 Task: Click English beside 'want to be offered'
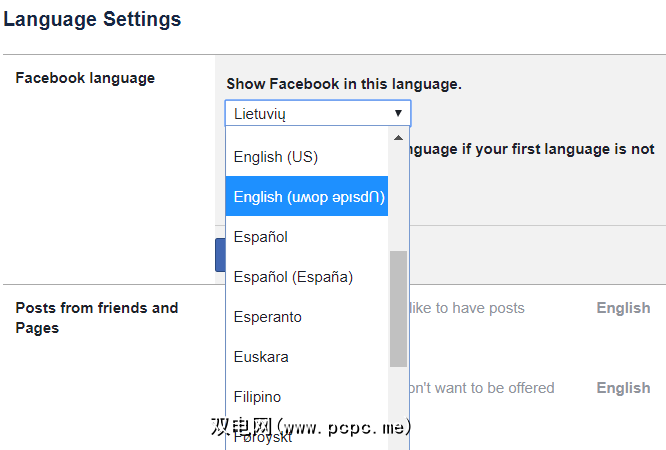[623, 388]
